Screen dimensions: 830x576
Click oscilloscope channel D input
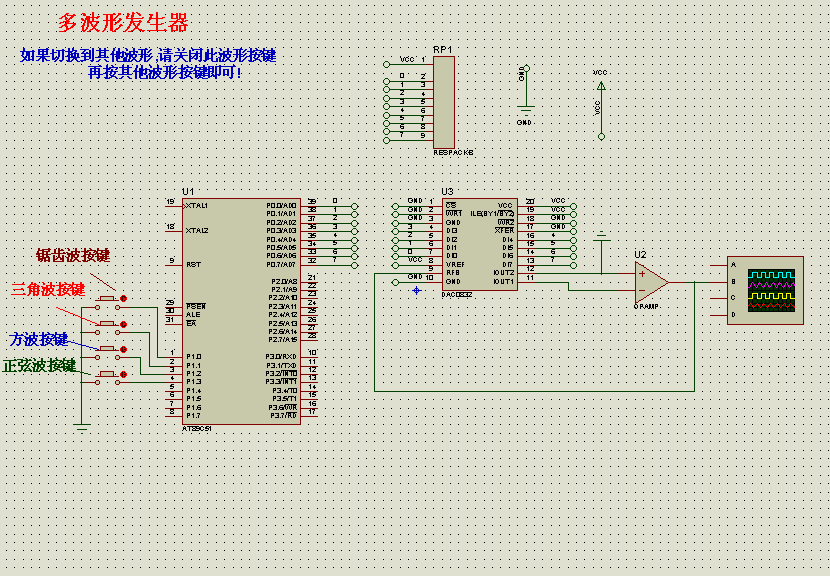coord(733,315)
